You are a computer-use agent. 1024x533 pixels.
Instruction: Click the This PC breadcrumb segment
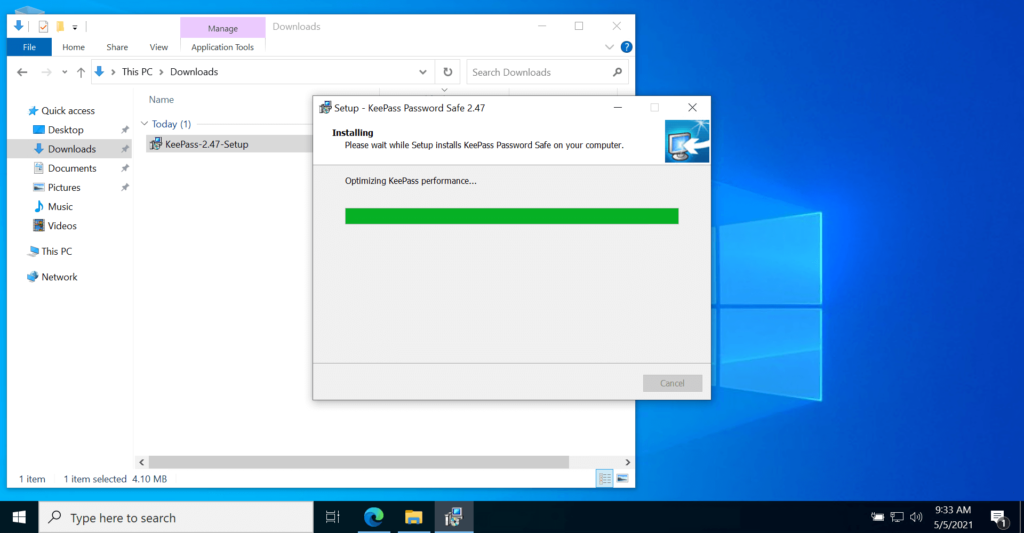click(137, 72)
